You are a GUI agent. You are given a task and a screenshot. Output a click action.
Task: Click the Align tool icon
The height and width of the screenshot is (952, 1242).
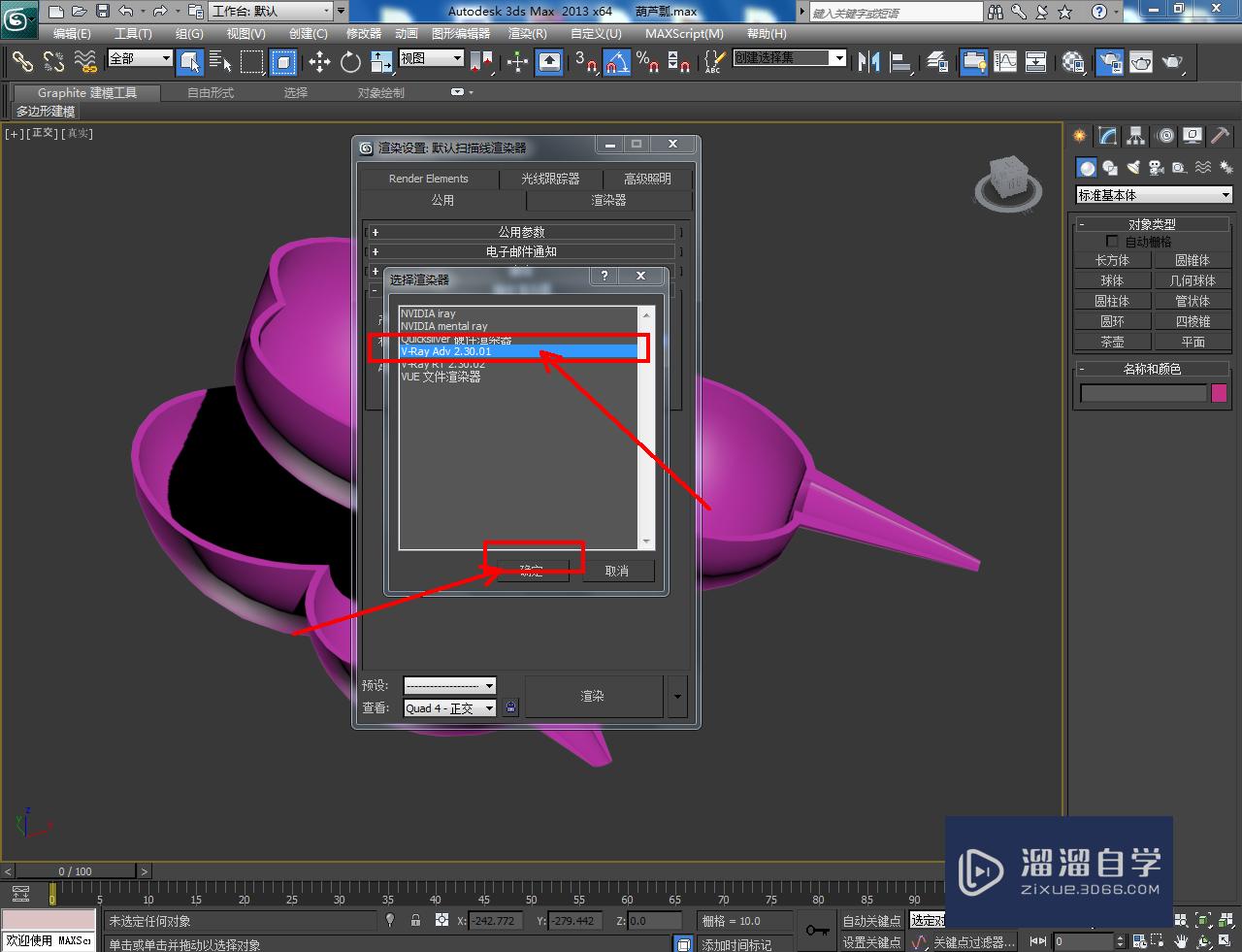900,62
